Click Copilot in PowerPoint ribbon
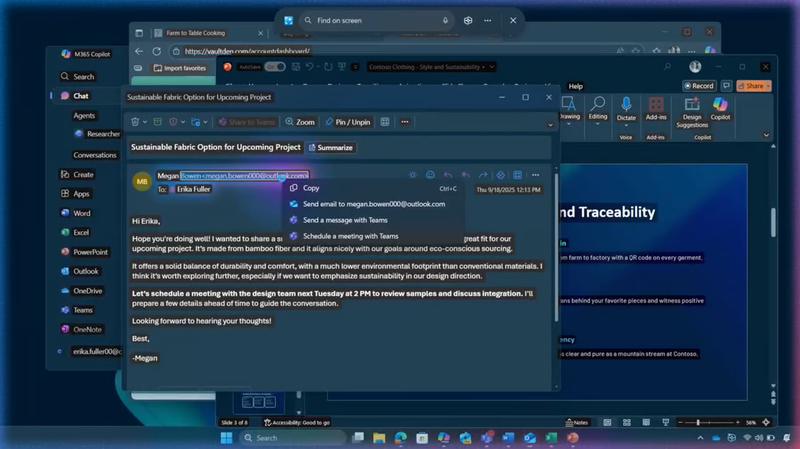Image resolution: width=800 pixels, height=449 pixels. pyautogui.click(x=720, y=109)
